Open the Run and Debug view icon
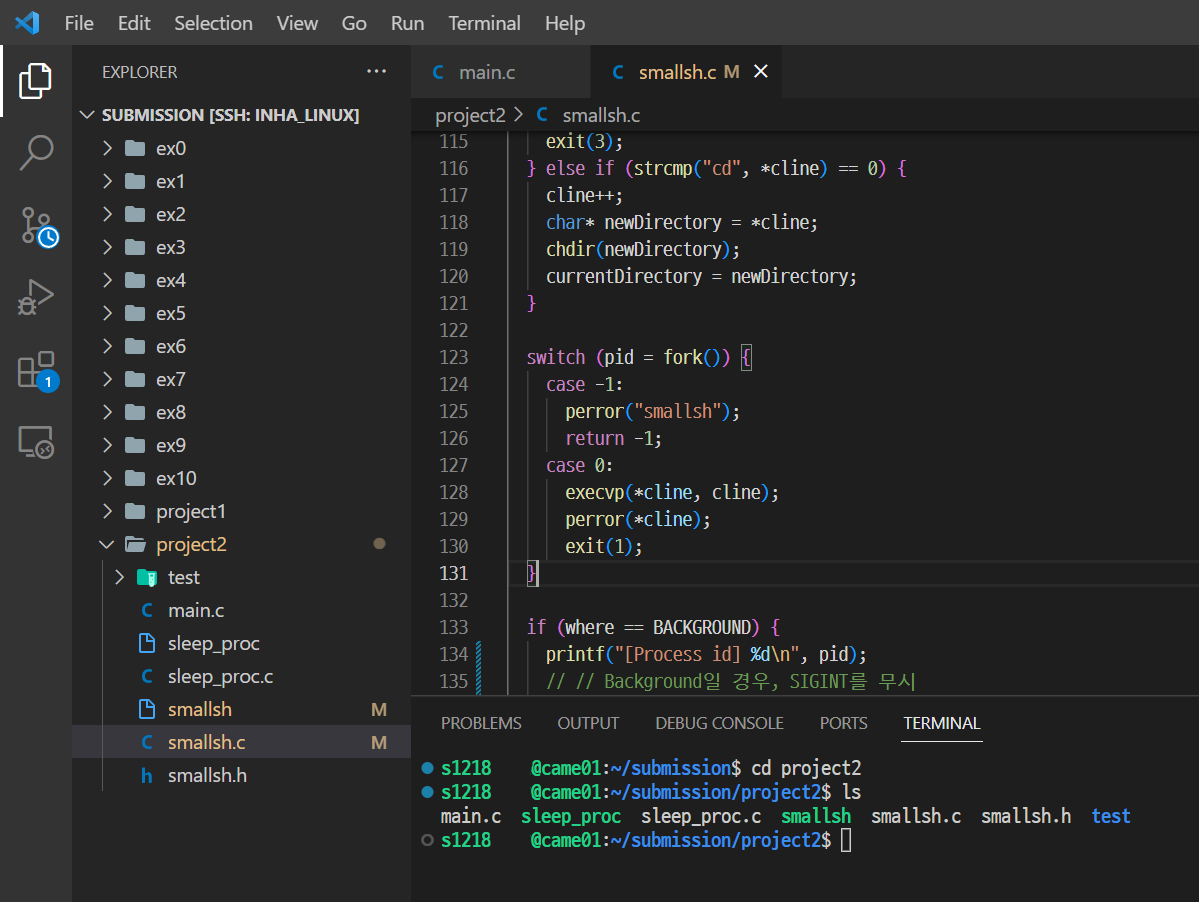This screenshot has width=1199, height=902. [35, 297]
